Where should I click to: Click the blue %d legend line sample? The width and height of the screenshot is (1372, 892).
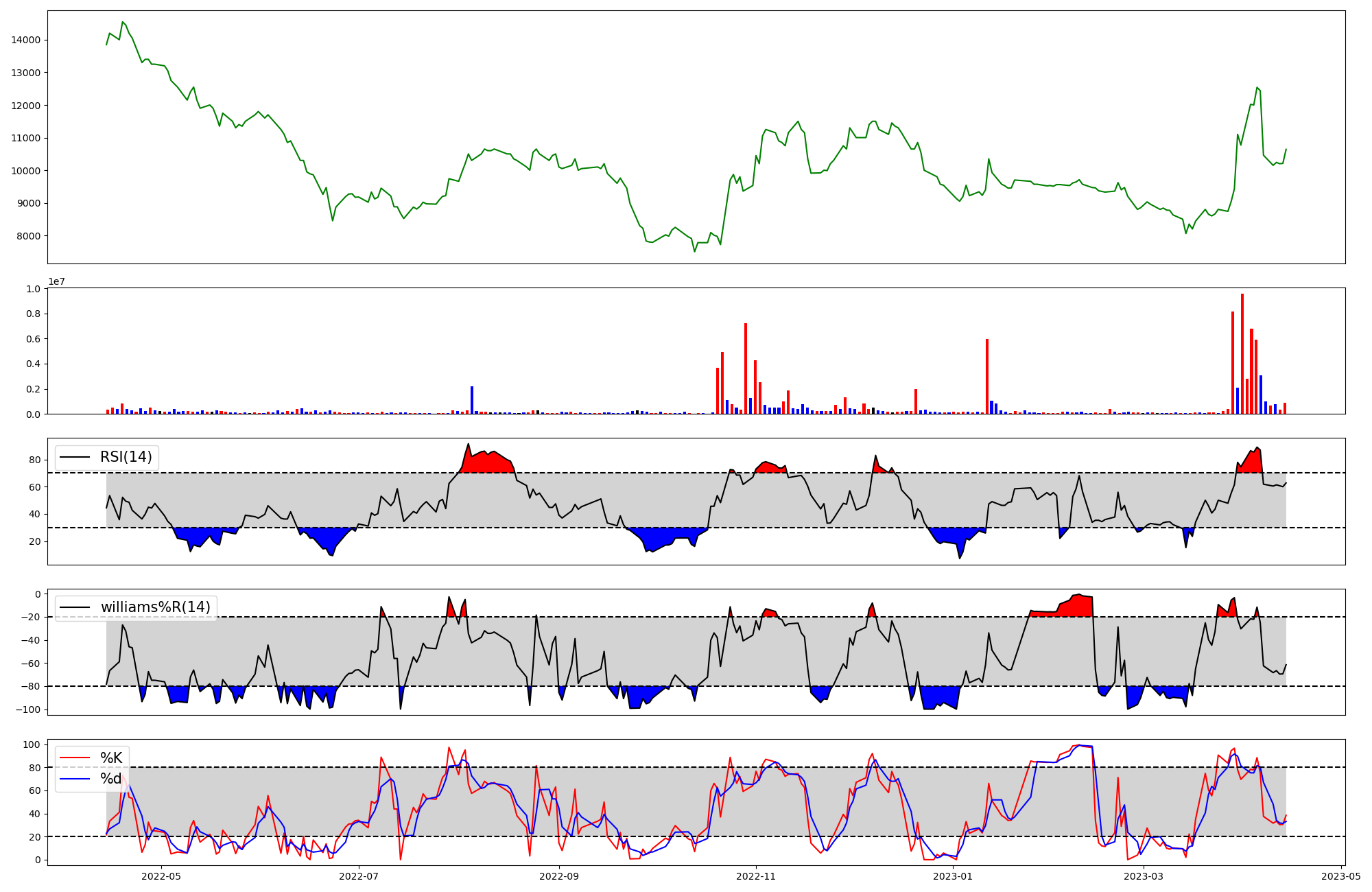[x=75, y=779]
